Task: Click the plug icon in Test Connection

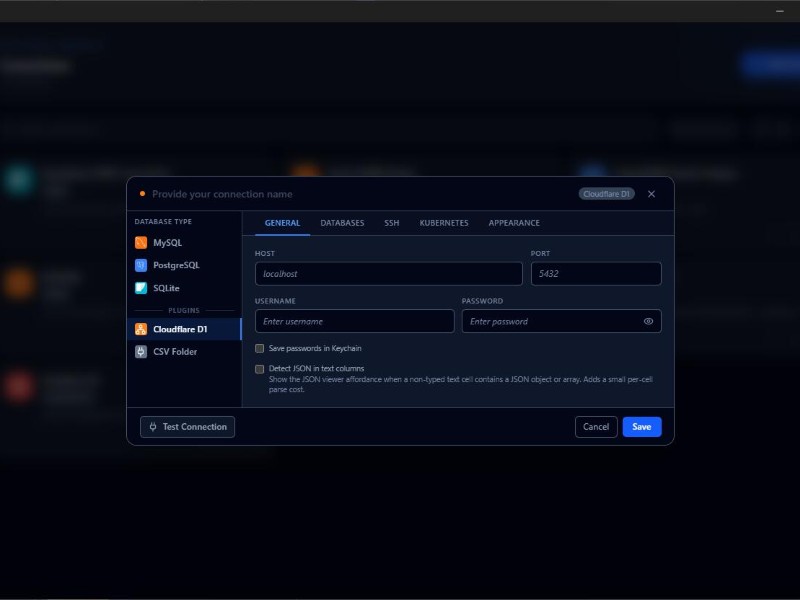Action: [x=153, y=427]
